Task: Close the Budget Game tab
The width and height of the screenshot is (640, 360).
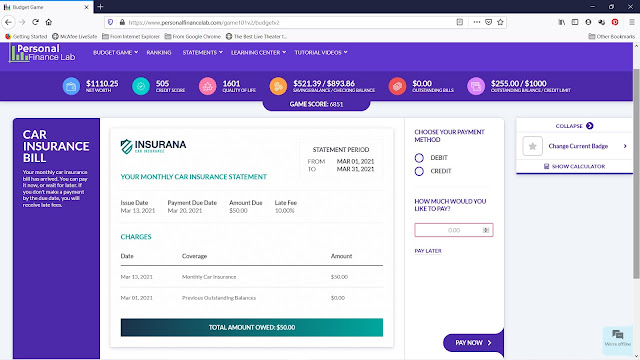Action: (86, 7)
